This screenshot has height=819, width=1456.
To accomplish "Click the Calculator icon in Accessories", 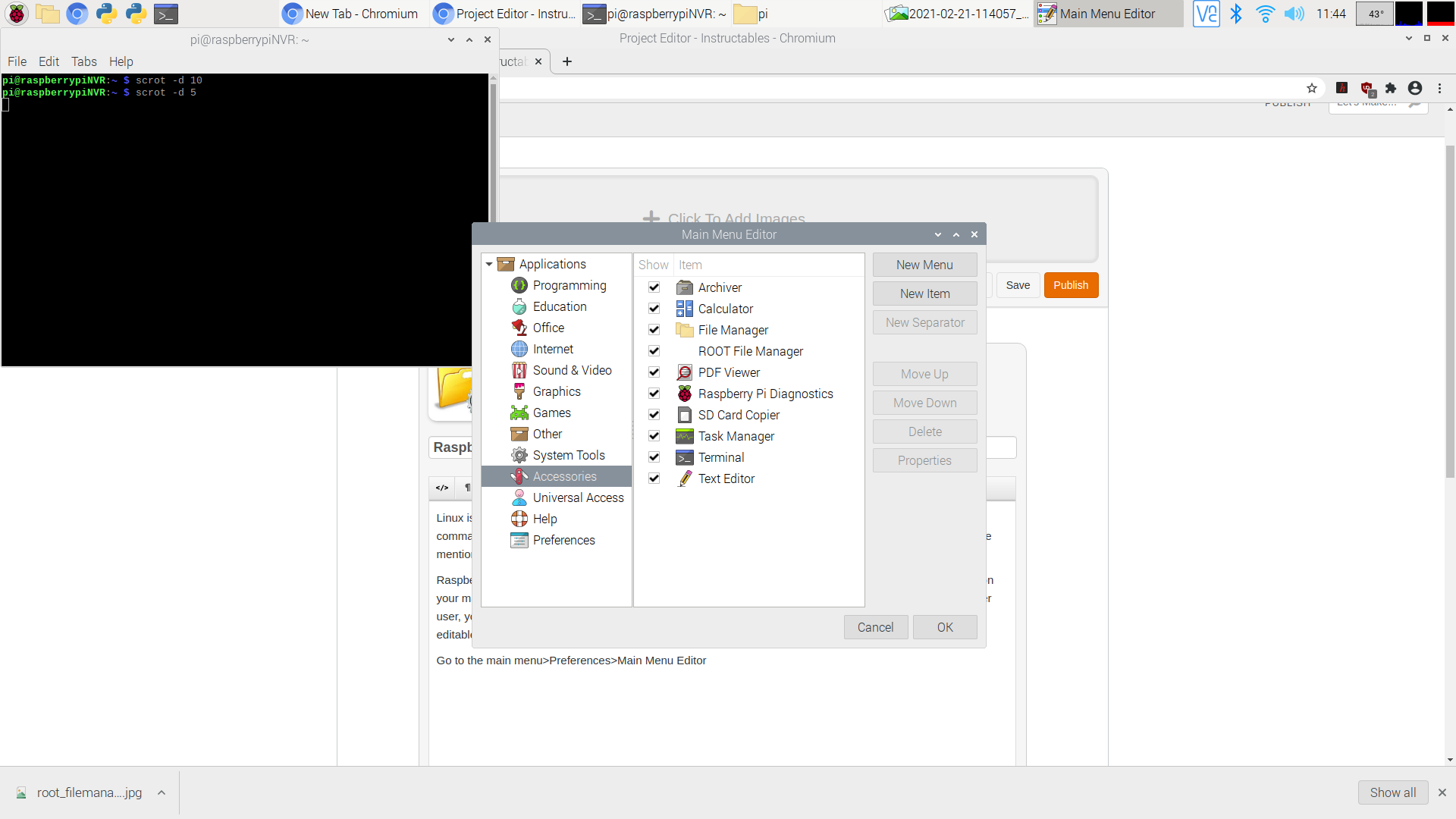I will point(683,308).
